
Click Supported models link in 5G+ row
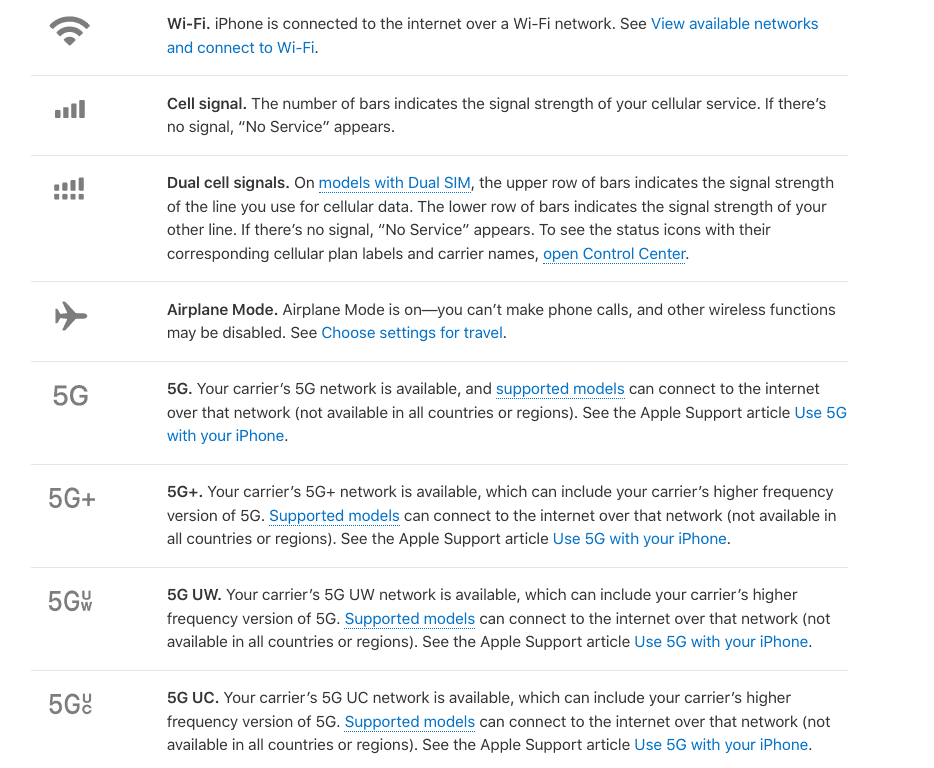(334, 516)
